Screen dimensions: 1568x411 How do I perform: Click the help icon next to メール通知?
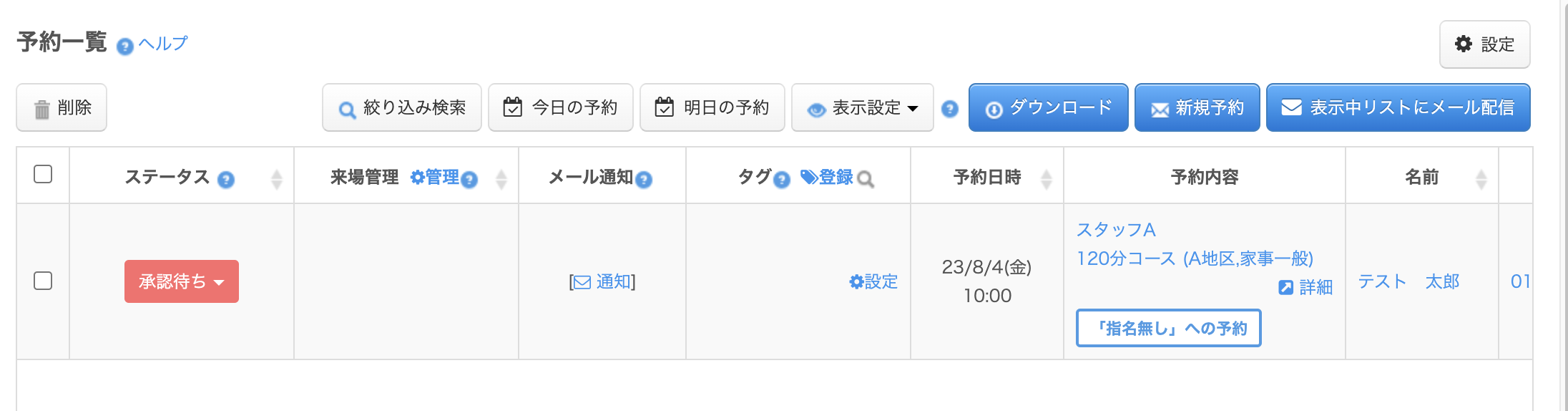(x=644, y=180)
